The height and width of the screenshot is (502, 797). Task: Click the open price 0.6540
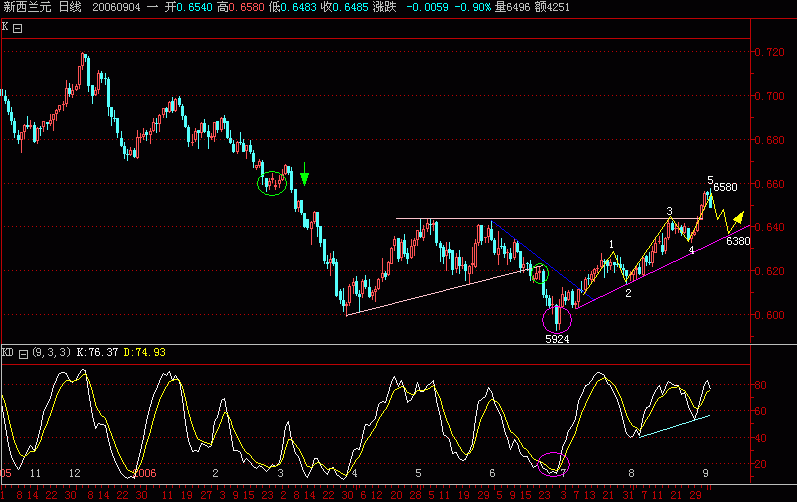[195, 8]
